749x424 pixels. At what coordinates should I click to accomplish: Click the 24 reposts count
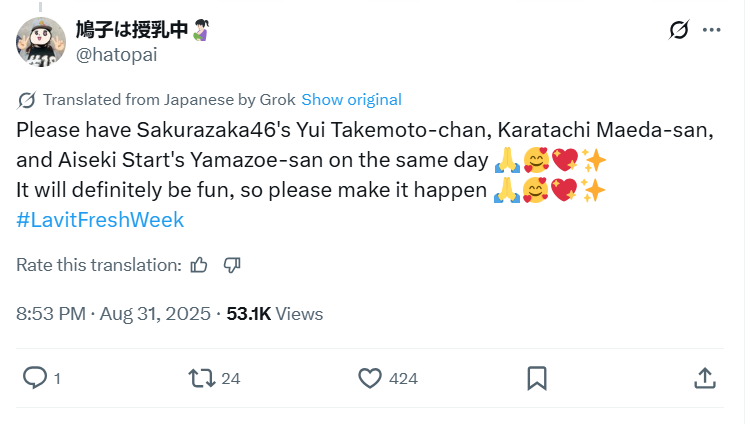pos(231,378)
